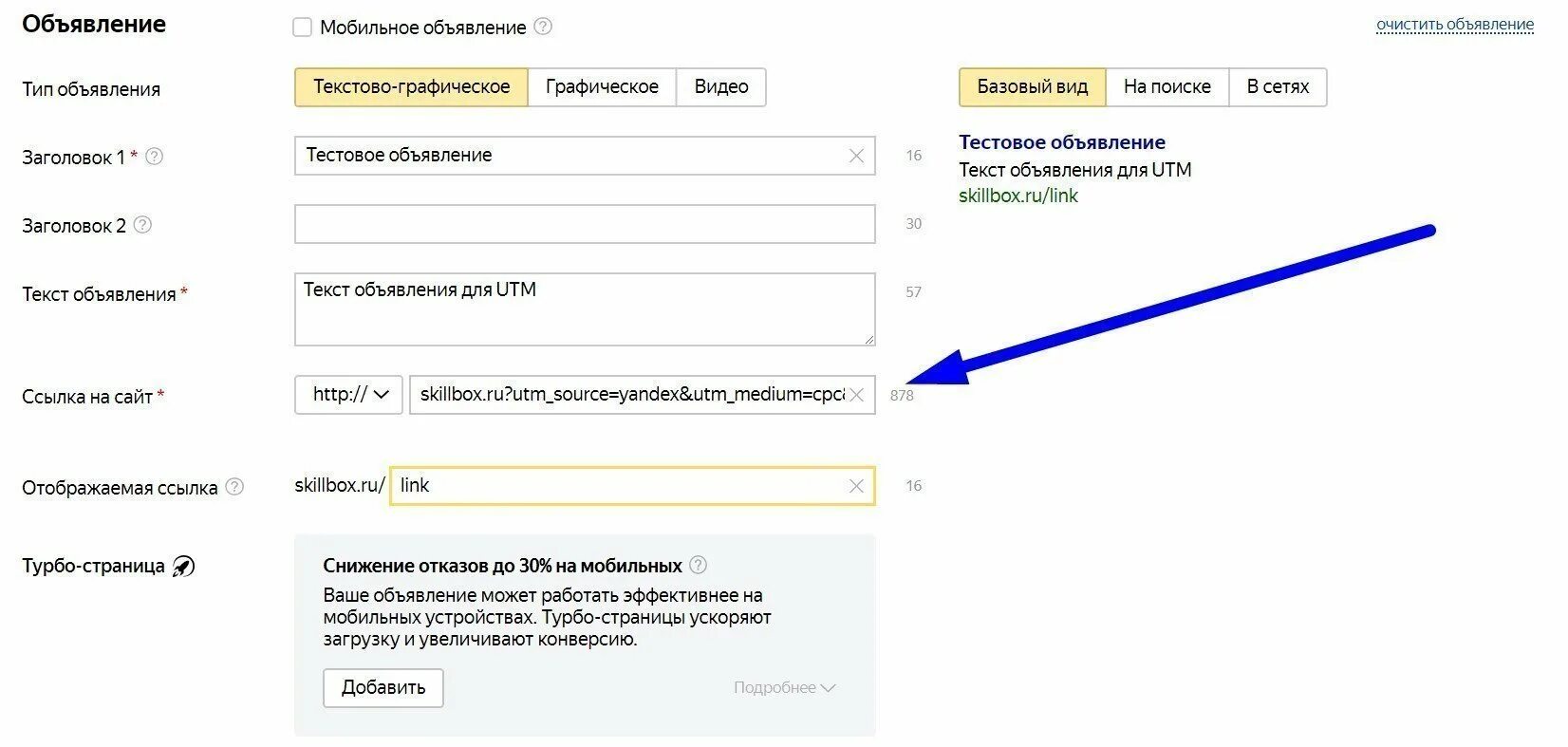This screenshot has width=1568, height=747.
Task: Clear the Заголовок 1 field with X
Action: 856,156
